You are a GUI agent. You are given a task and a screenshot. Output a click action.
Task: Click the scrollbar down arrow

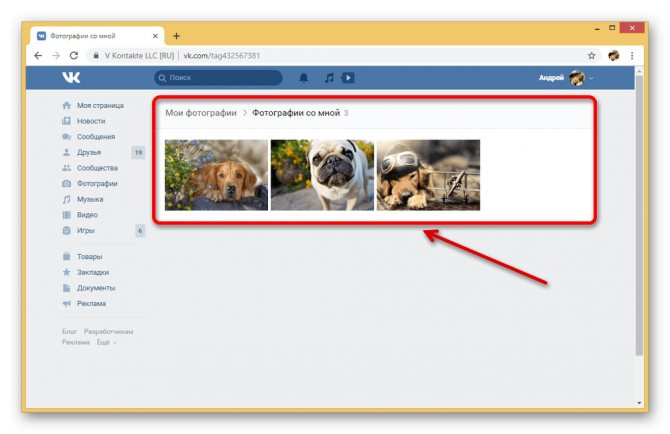point(639,402)
